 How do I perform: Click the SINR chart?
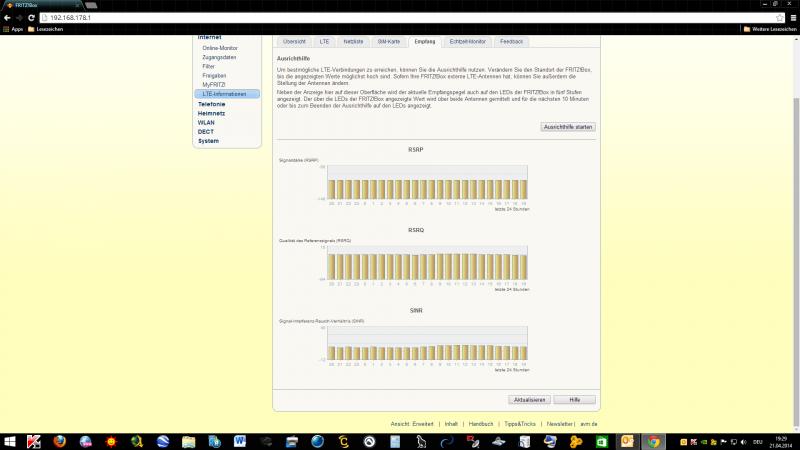(x=427, y=343)
